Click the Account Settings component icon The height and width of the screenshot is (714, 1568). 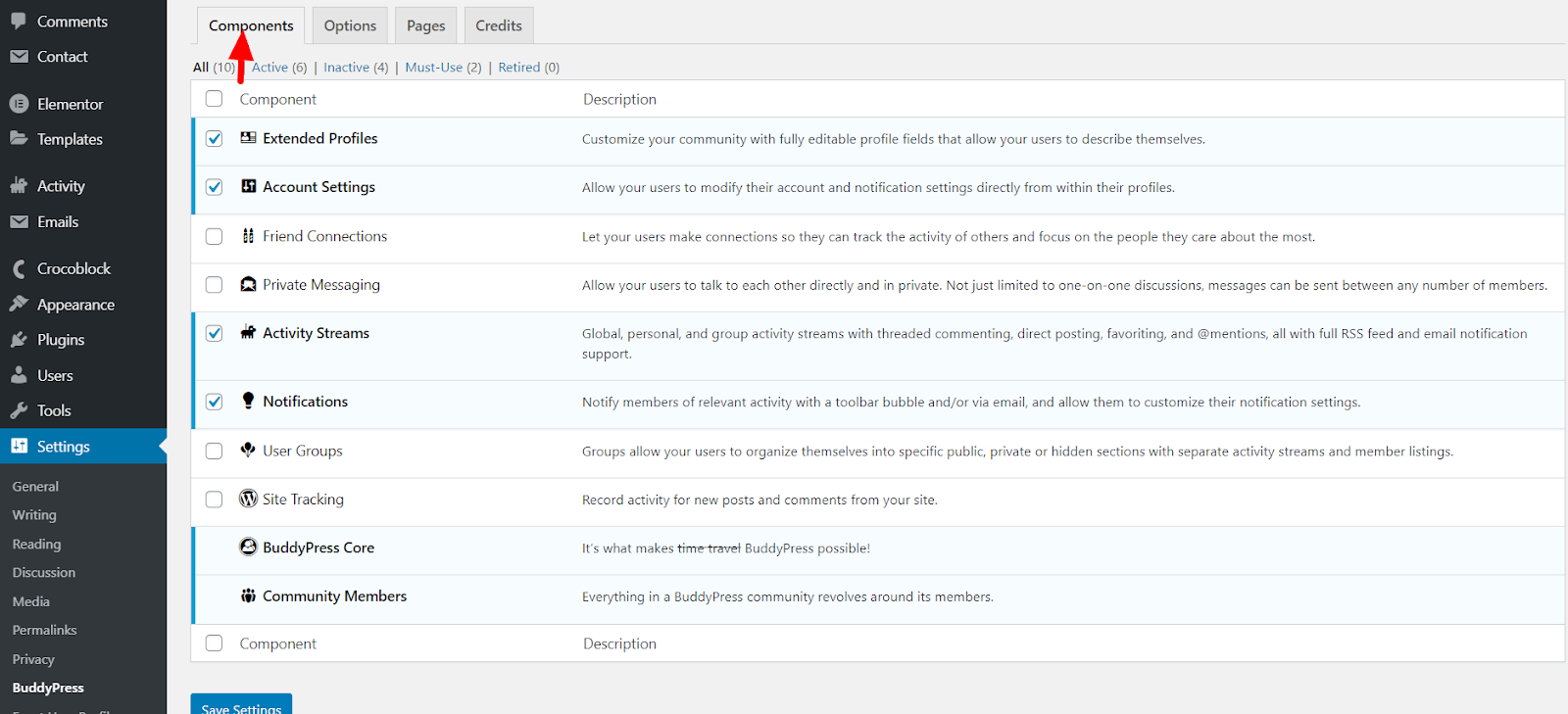[249, 186]
